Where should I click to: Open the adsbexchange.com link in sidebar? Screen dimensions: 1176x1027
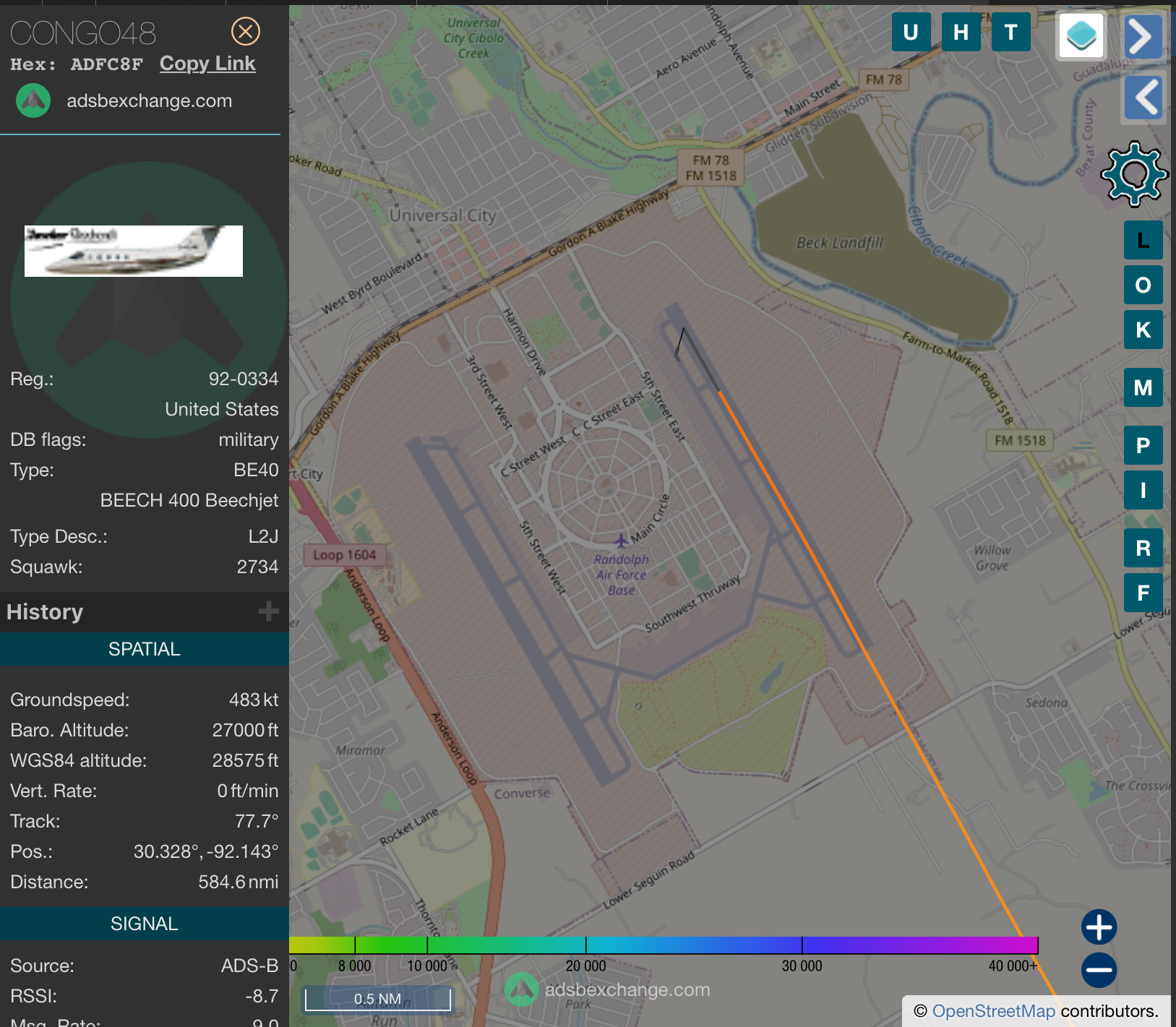(x=150, y=100)
